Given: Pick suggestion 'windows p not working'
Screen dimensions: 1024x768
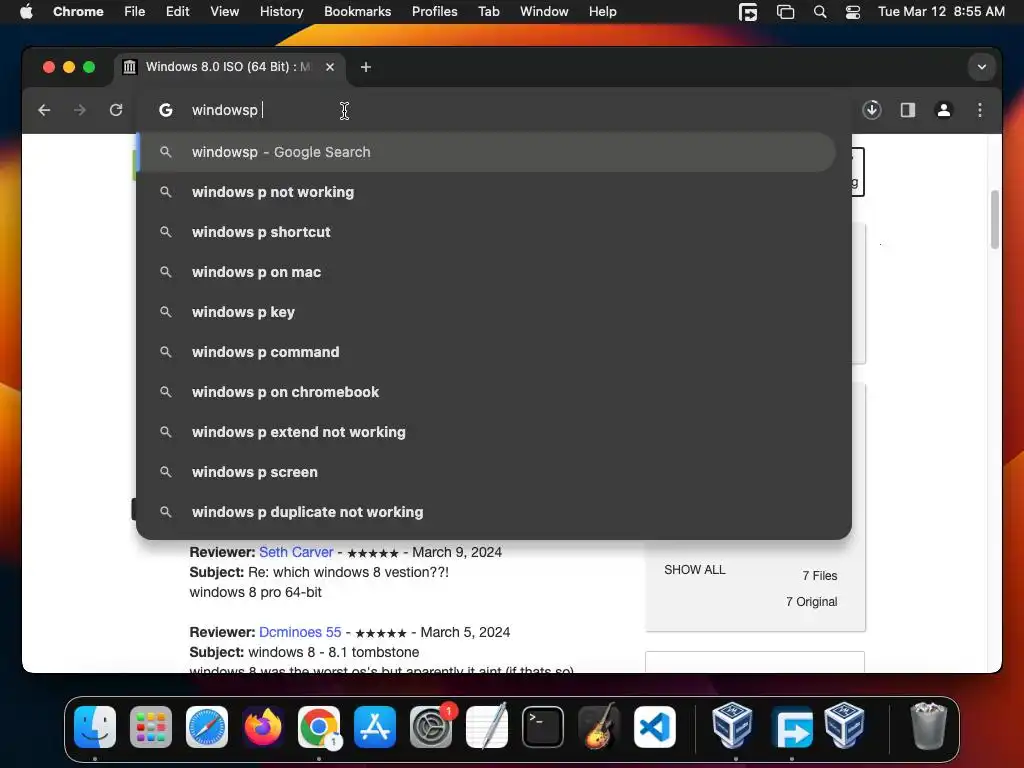Looking at the screenshot, I should 487,192.
